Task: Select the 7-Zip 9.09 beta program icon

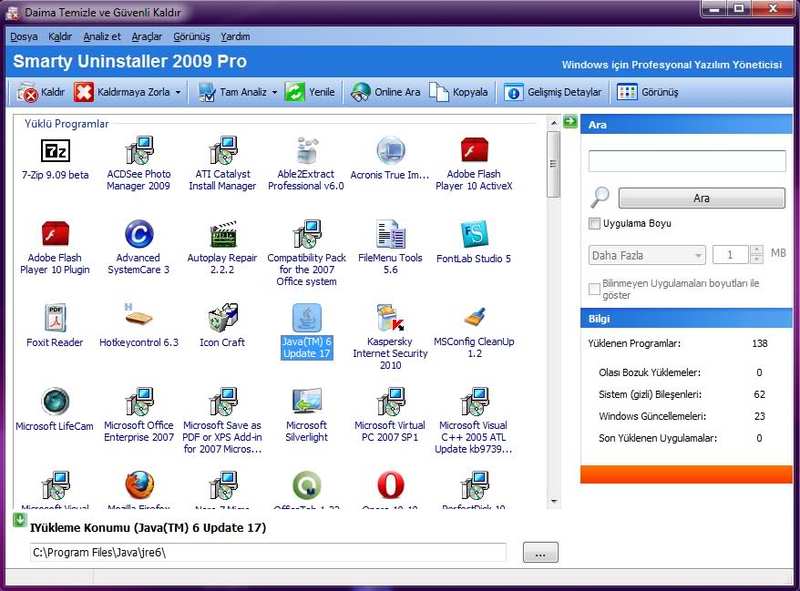Action: tap(55, 151)
